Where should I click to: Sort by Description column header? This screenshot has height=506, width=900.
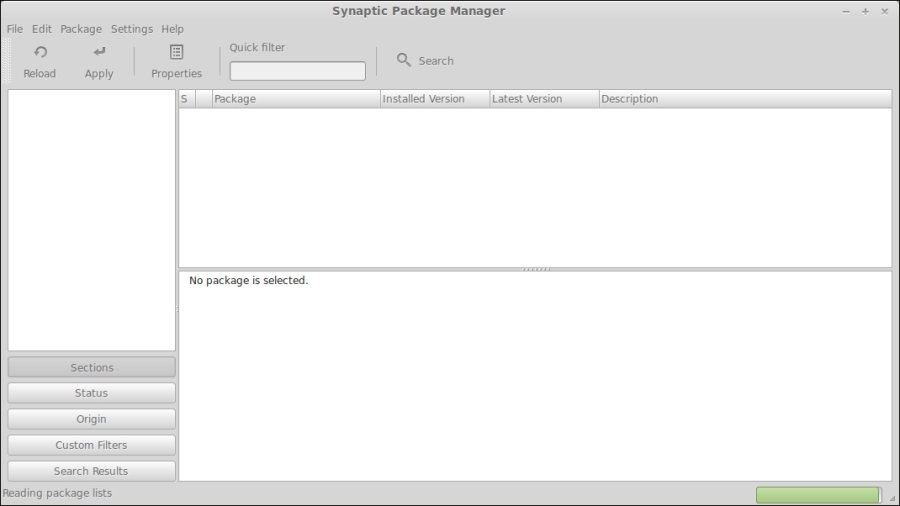[x=745, y=99]
